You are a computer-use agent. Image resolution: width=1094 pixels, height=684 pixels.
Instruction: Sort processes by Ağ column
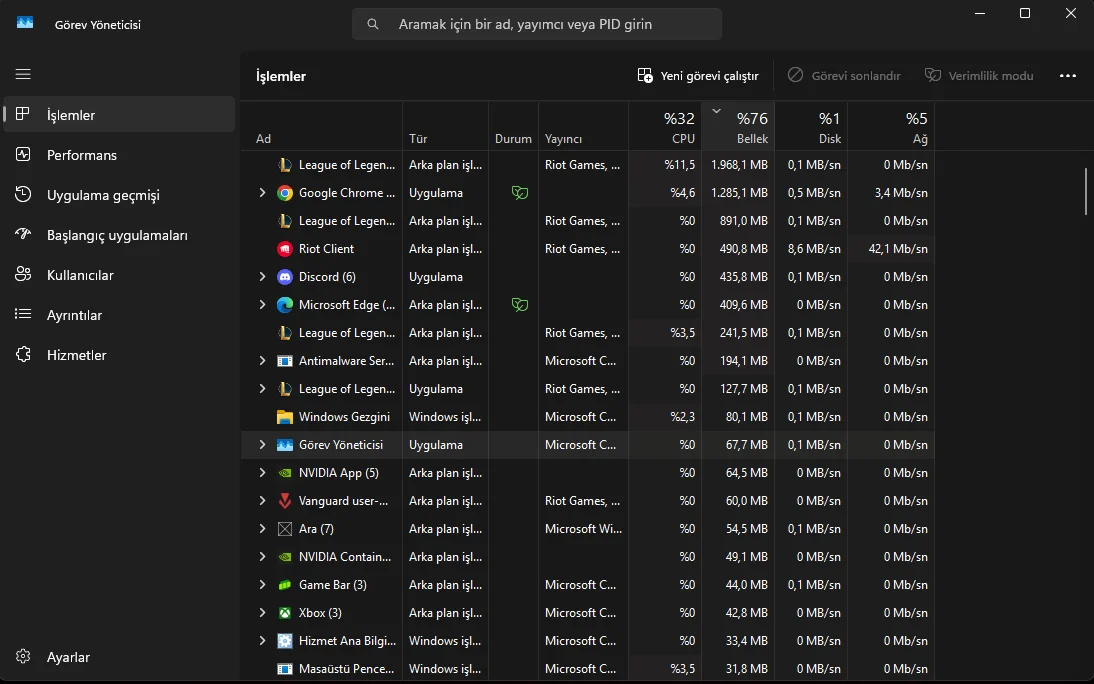pyautogui.click(x=891, y=126)
